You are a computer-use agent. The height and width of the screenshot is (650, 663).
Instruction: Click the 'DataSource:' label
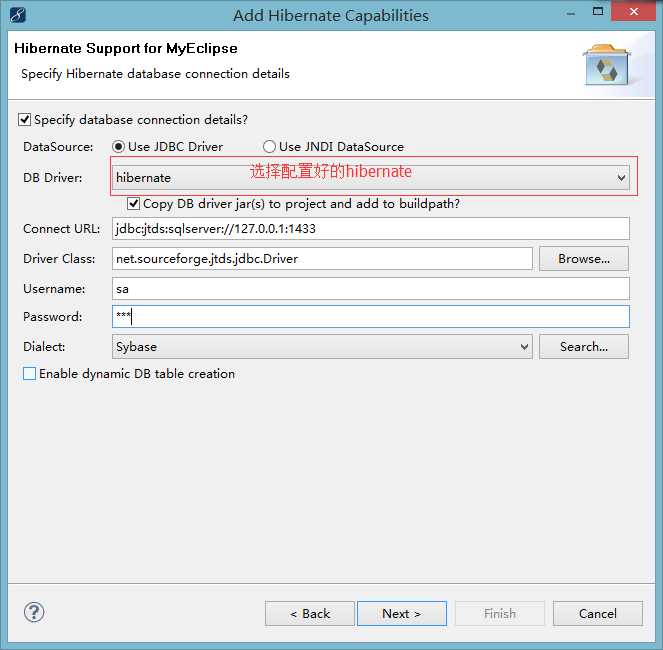[x=58, y=147]
